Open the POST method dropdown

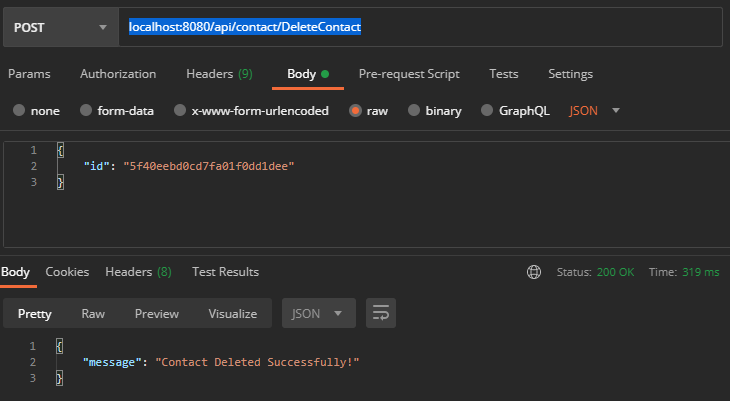61,27
